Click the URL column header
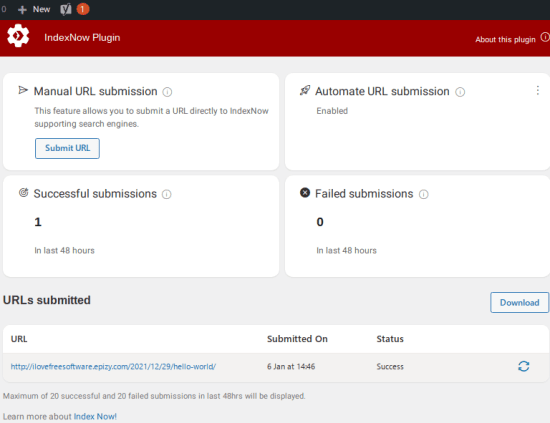 19,339
